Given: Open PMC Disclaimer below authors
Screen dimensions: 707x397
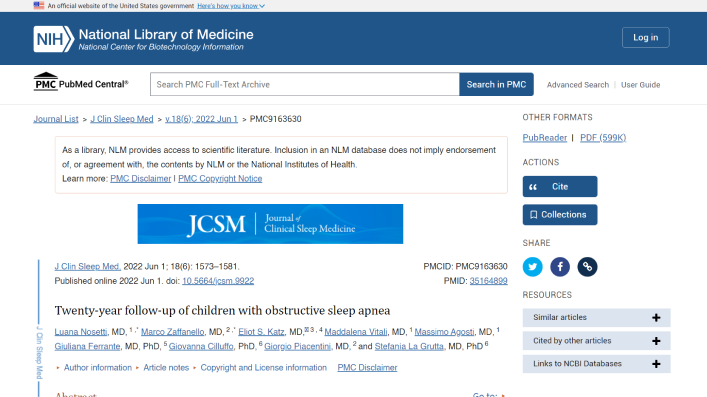Looking at the screenshot, I should click(x=367, y=368).
